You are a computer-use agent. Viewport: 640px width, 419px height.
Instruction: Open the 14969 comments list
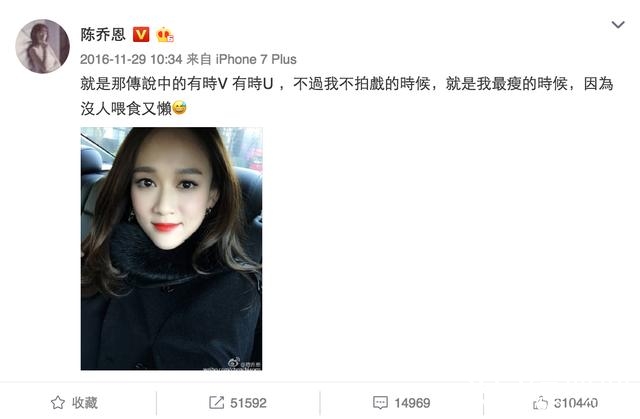(x=412, y=403)
